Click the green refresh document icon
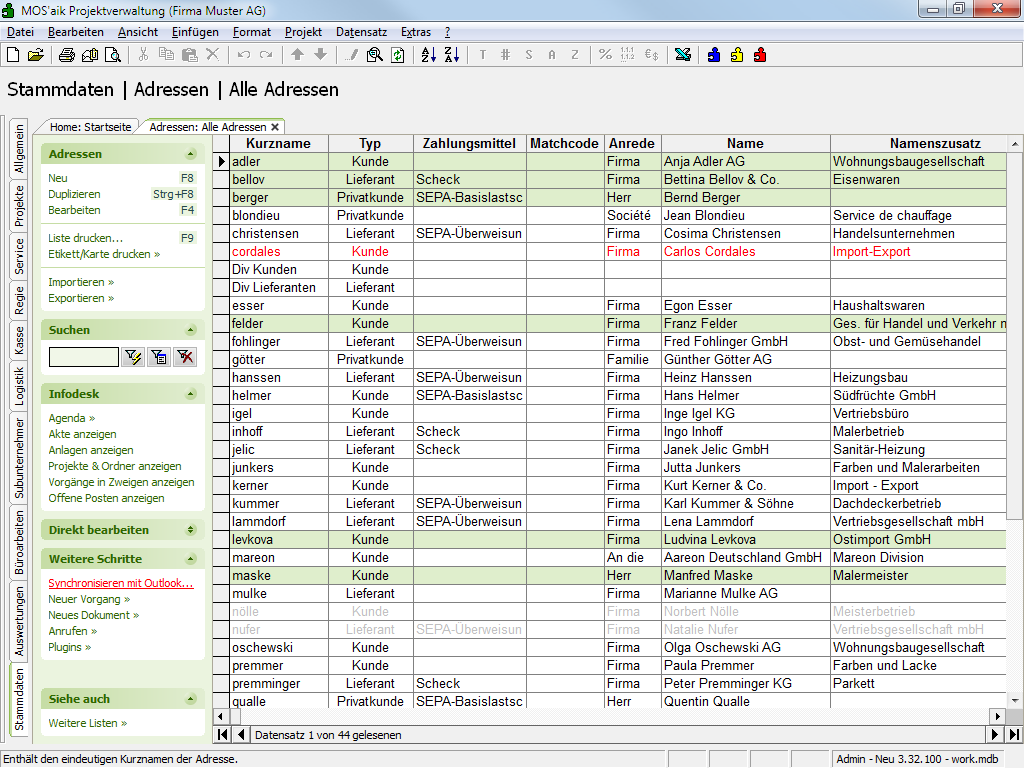The width and height of the screenshot is (1024, 768). pyautogui.click(x=398, y=56)
